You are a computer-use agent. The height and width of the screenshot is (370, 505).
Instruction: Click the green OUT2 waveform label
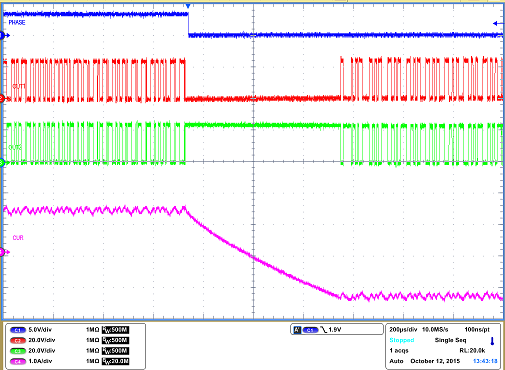pyautogui.click(x=15, y=147)
